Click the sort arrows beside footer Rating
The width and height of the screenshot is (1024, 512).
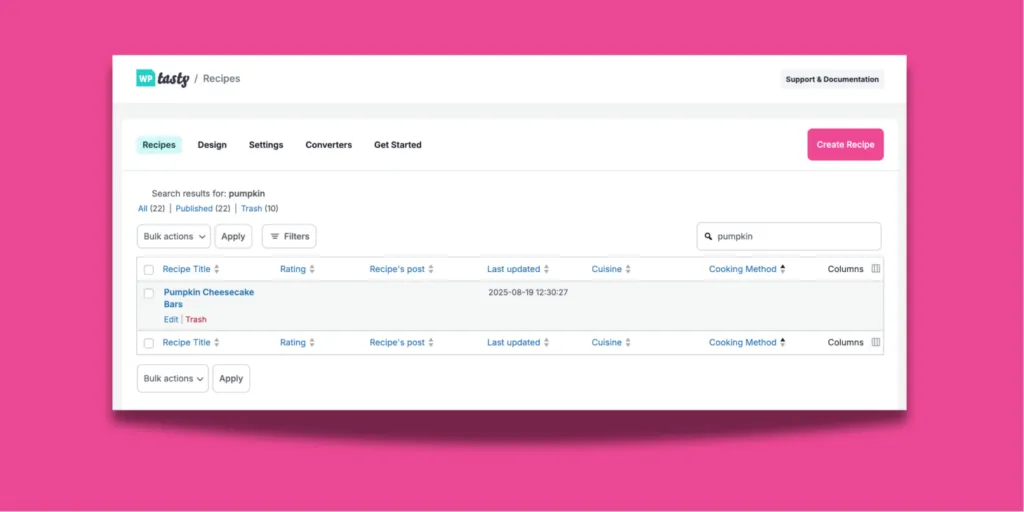[312, 343]
